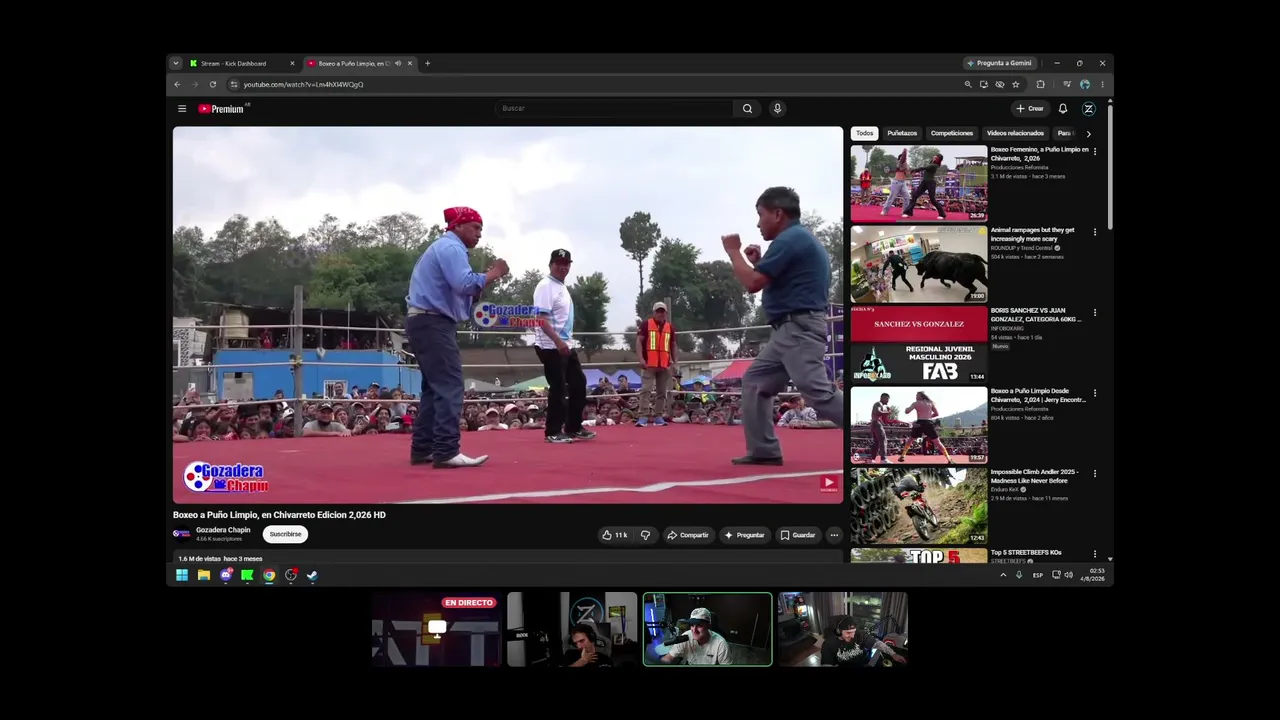Image resolution: width=1280 pixels, height=720 pixels.
Task: Open options for Impossible Climb Andler video
Action: [1095, 473]
